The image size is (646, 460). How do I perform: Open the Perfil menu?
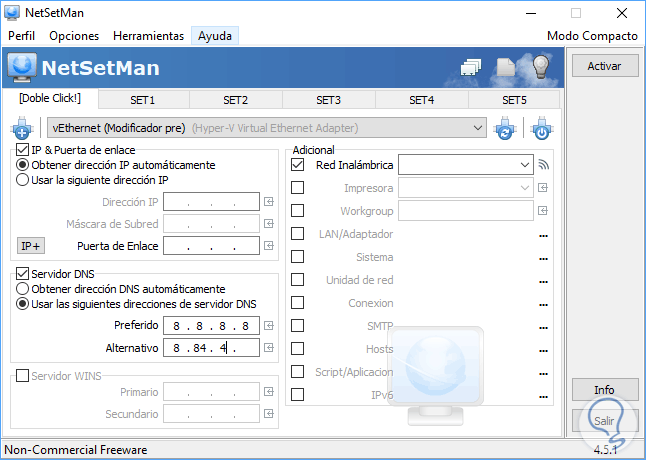[x=21, y=36]
